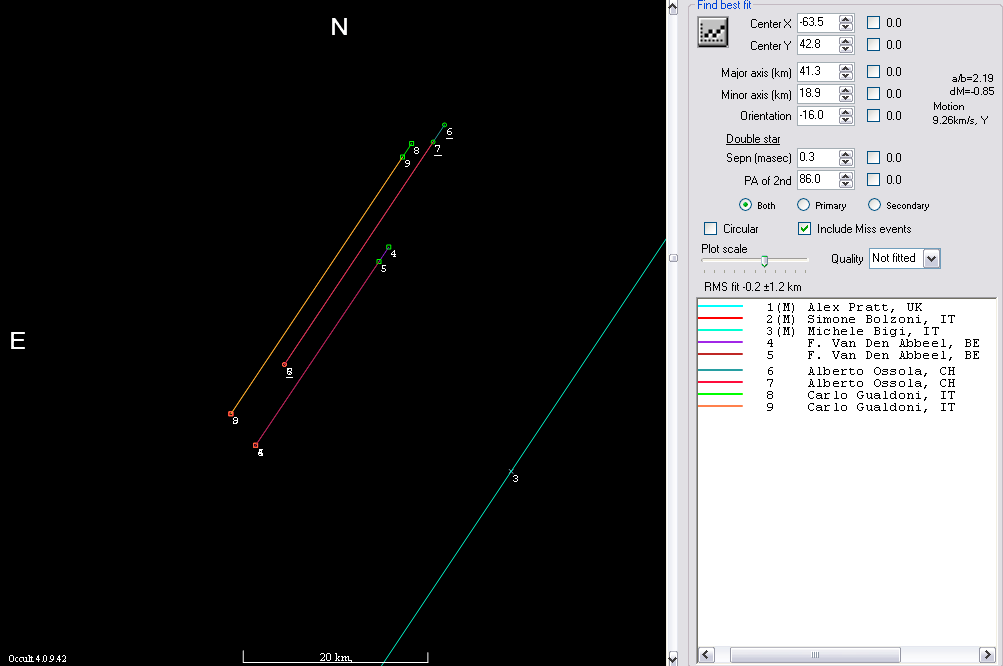1003x666 pixels.
Task: Increase Major axis value with up arrow
Action: [x=846, y=68]
